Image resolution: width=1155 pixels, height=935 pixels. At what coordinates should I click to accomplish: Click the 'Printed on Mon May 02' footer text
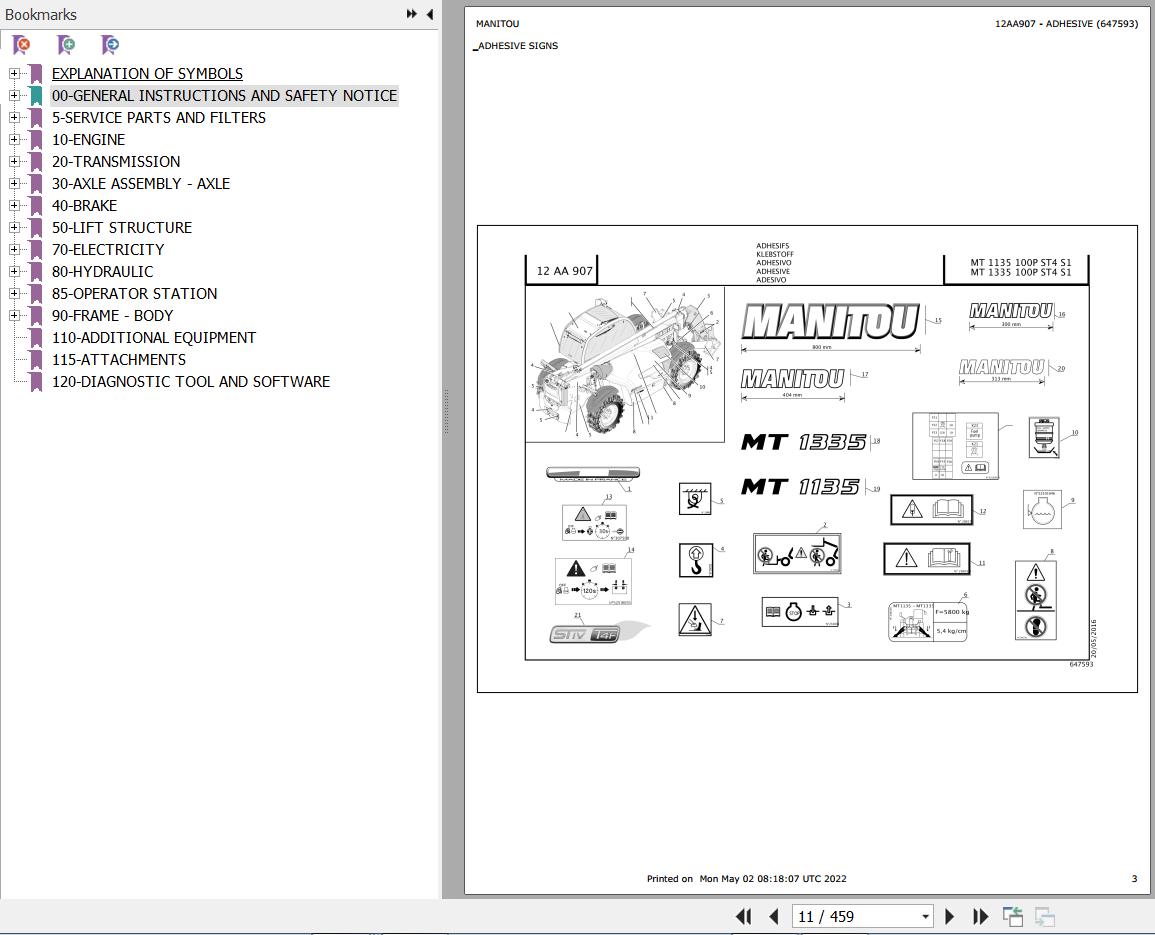tap(746, 878)
